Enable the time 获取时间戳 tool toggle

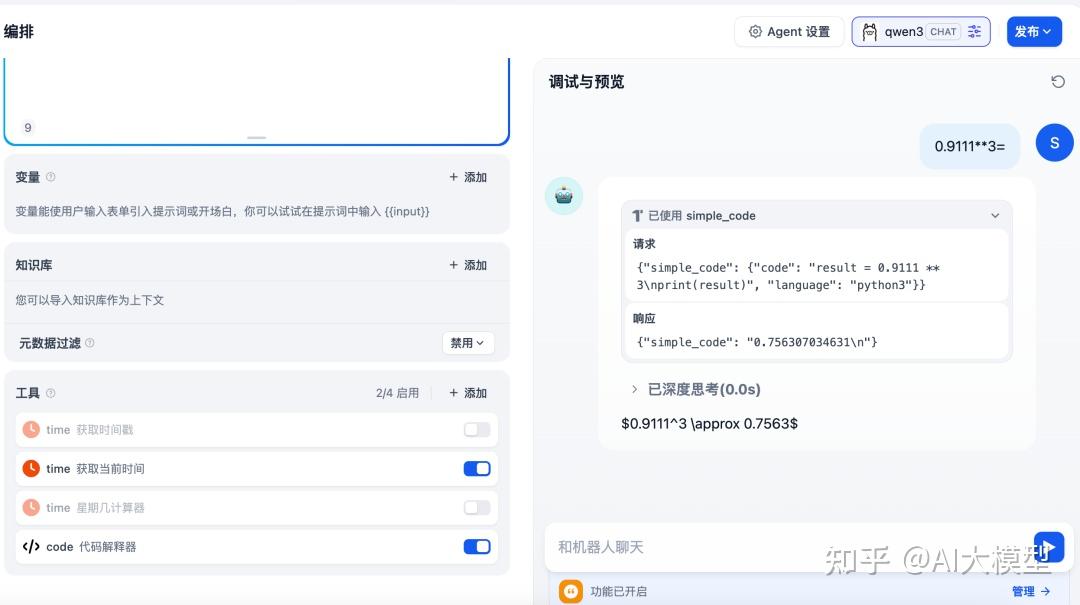(x=477, y=429)
